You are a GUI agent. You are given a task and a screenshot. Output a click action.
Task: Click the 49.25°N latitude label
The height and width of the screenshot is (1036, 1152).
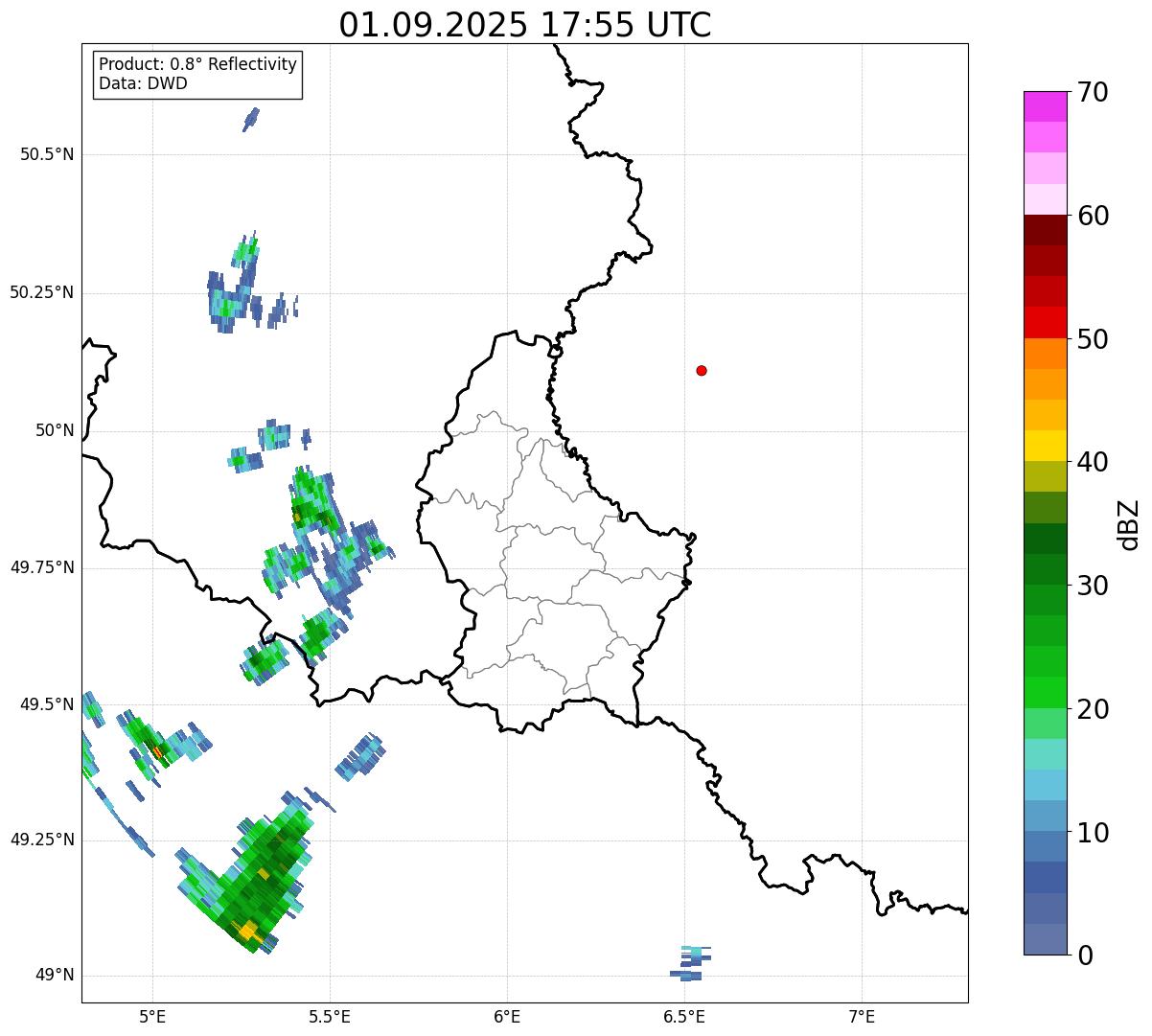click(41, 840)
